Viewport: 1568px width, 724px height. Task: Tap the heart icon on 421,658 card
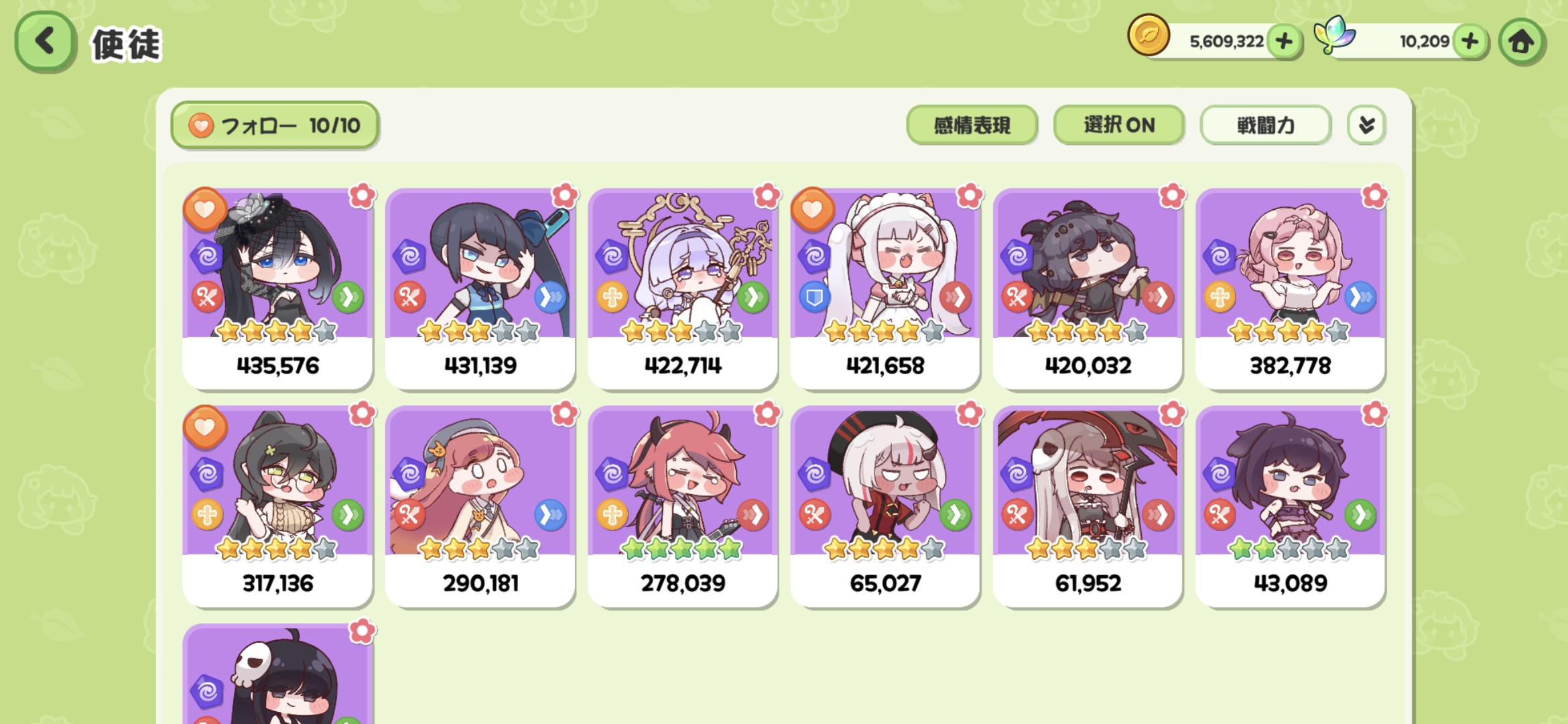tap(812, 209)
